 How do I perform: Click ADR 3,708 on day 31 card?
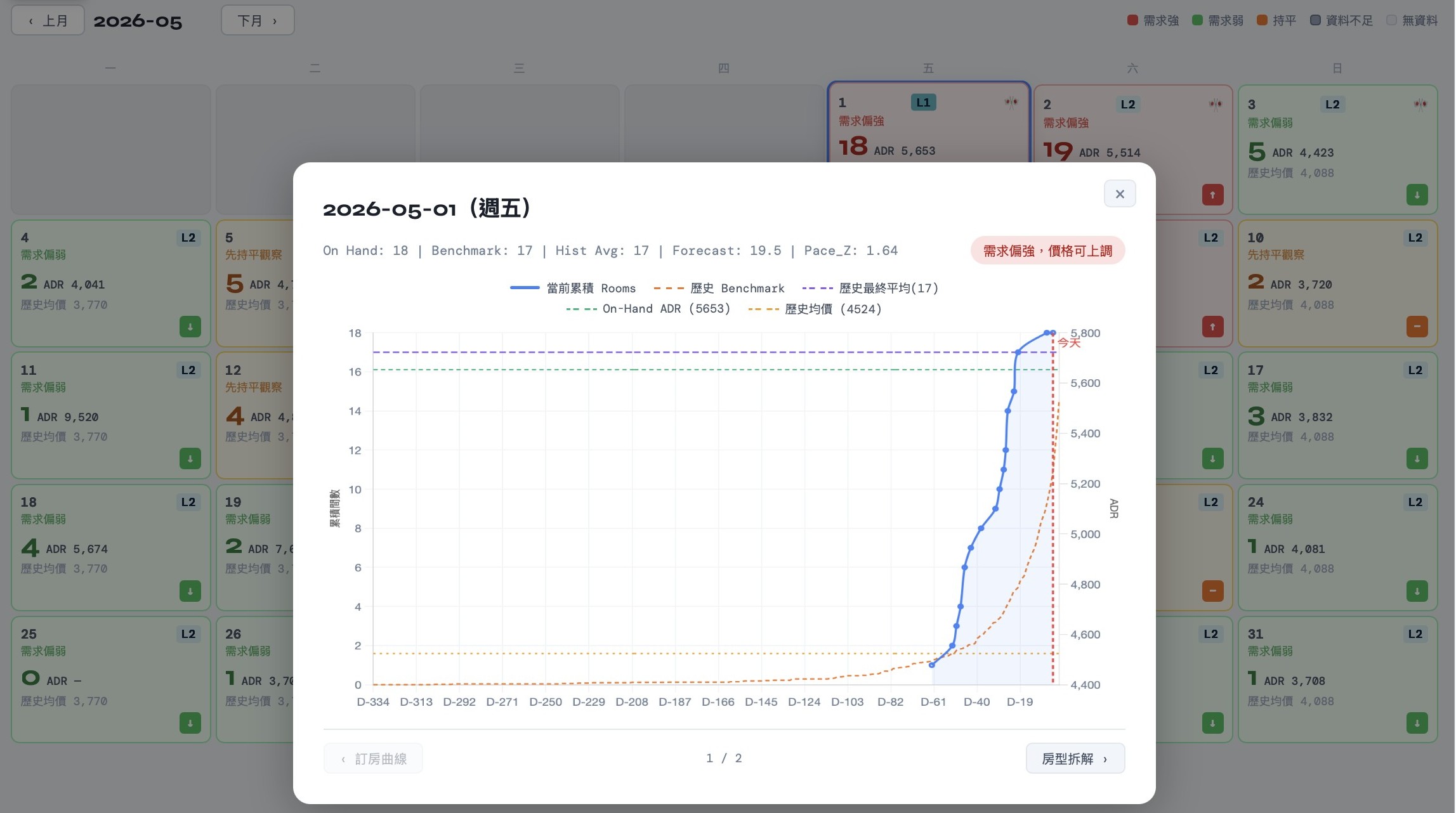(1294, 681)
